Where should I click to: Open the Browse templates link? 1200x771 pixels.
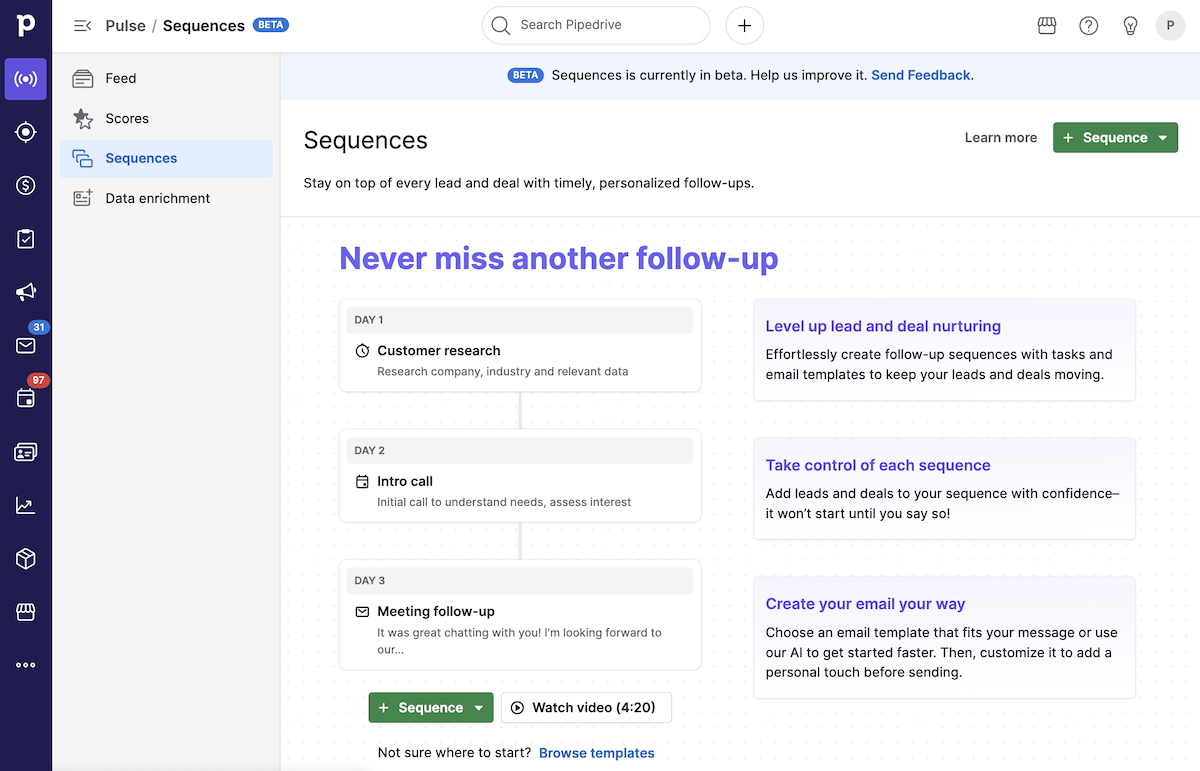tap(596, 752)
